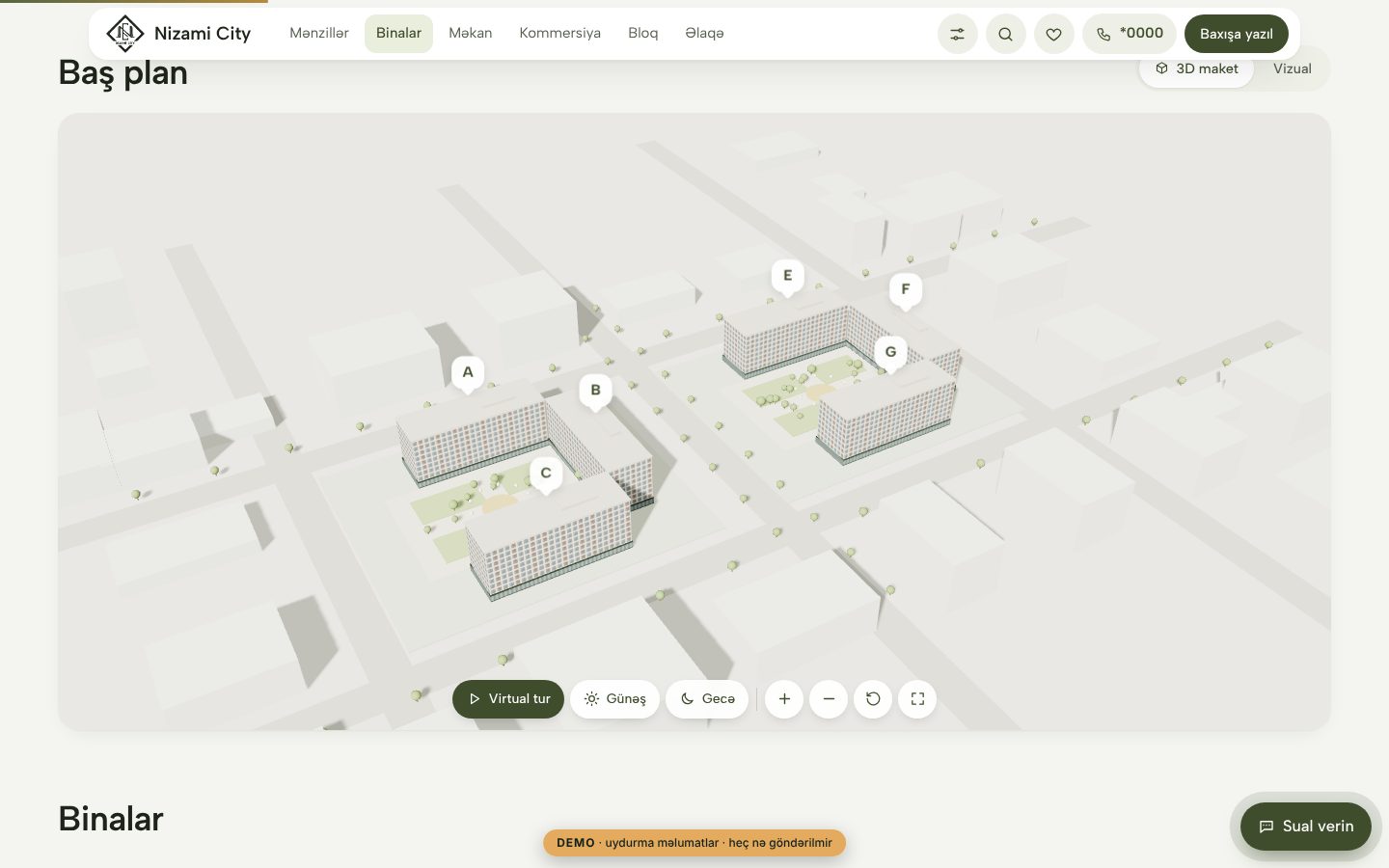Open the search magnifier icon
The image size is (1389, 868).
point(1005,34)
